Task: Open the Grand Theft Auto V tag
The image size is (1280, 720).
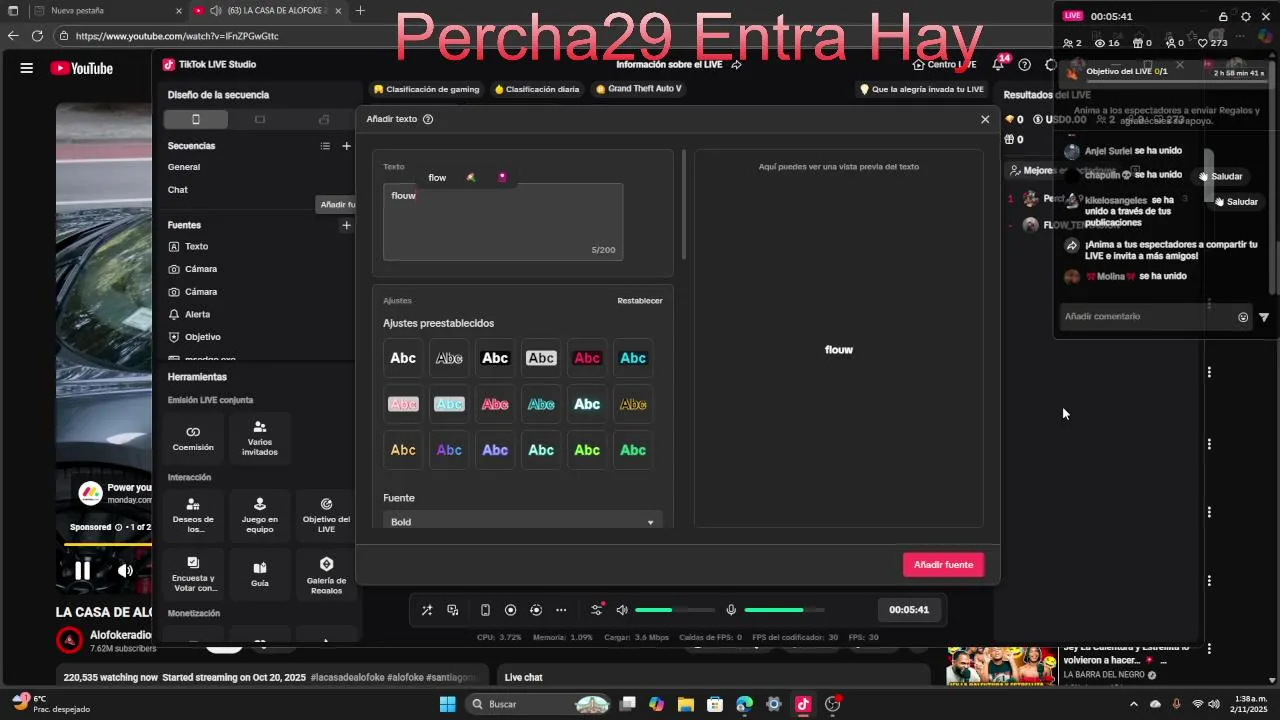Action: 638,89
